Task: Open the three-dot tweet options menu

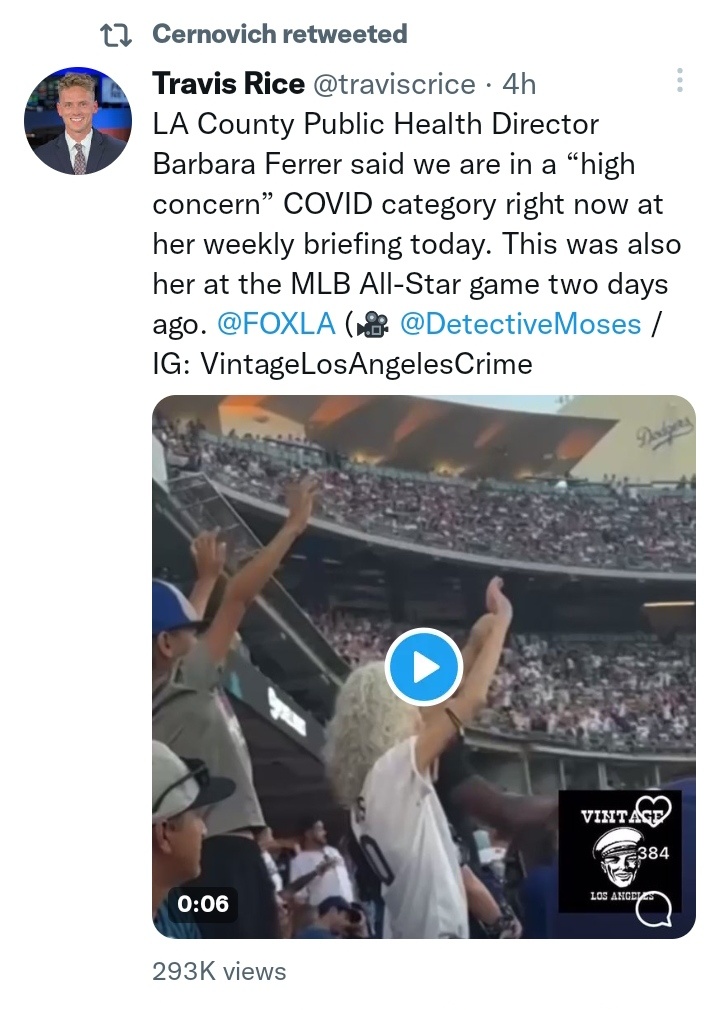Action: click(x=679, y=81)
